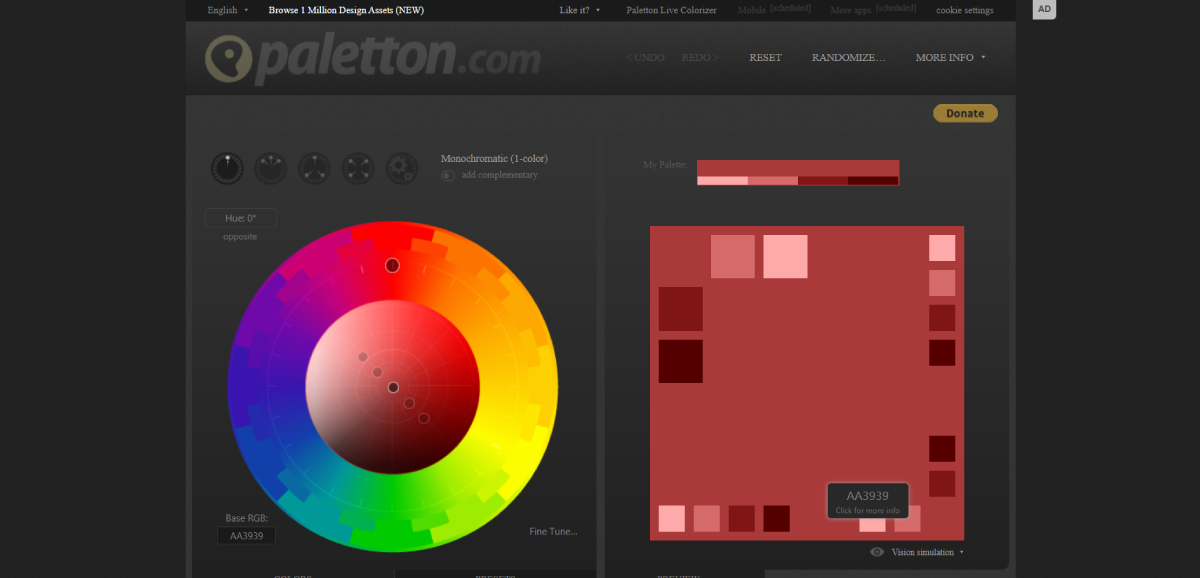Click the bottom-most dark red square in right column

pyautogui.click(x=942, y=483)
